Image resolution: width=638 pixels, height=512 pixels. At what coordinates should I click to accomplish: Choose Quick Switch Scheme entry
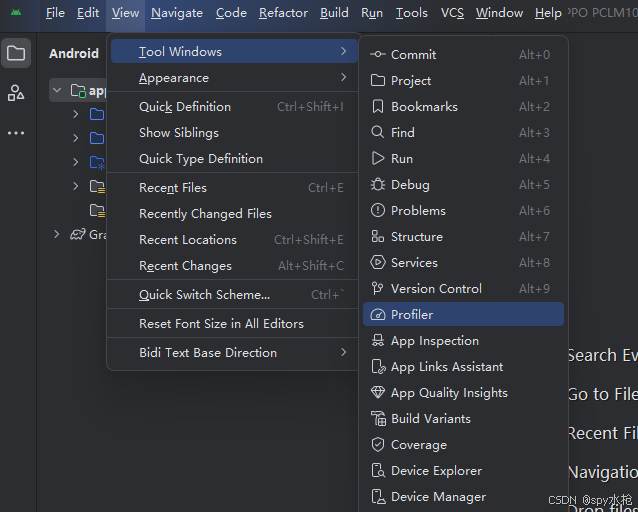click(233, 295)
